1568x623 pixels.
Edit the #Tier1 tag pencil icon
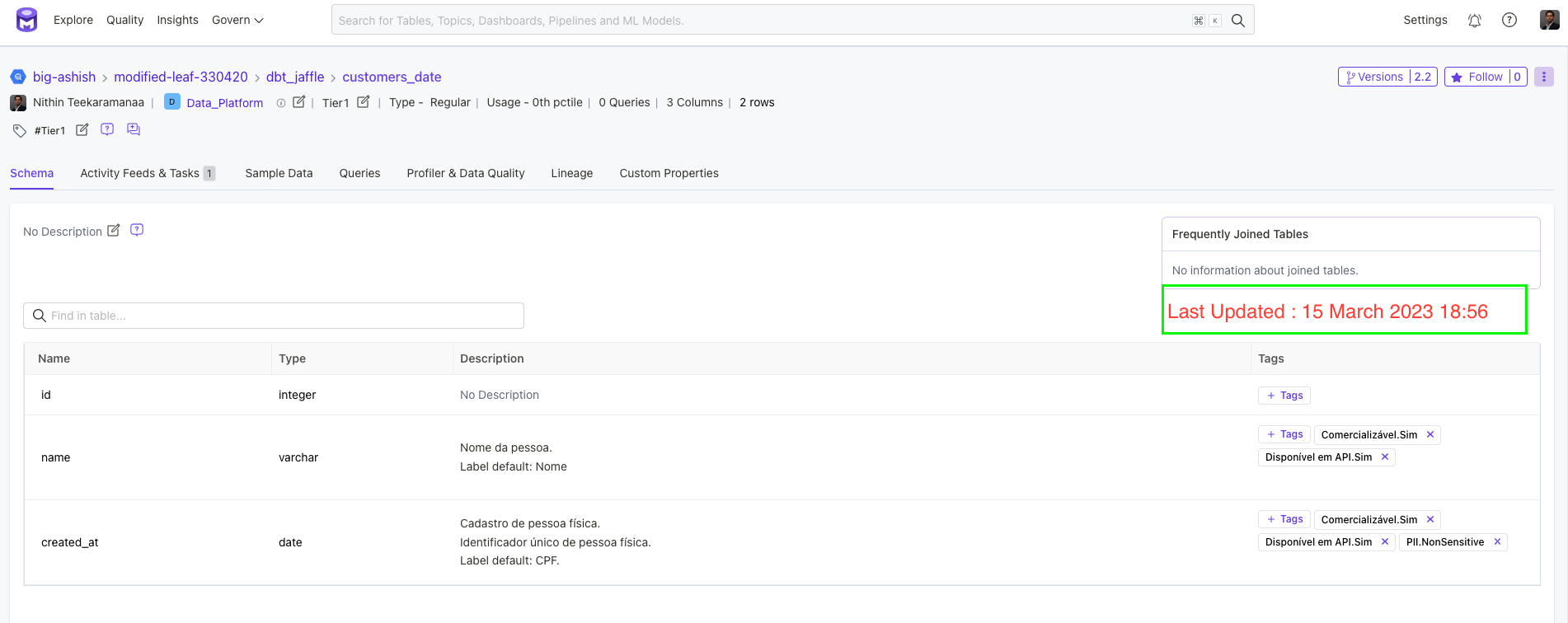coord(82,130)
